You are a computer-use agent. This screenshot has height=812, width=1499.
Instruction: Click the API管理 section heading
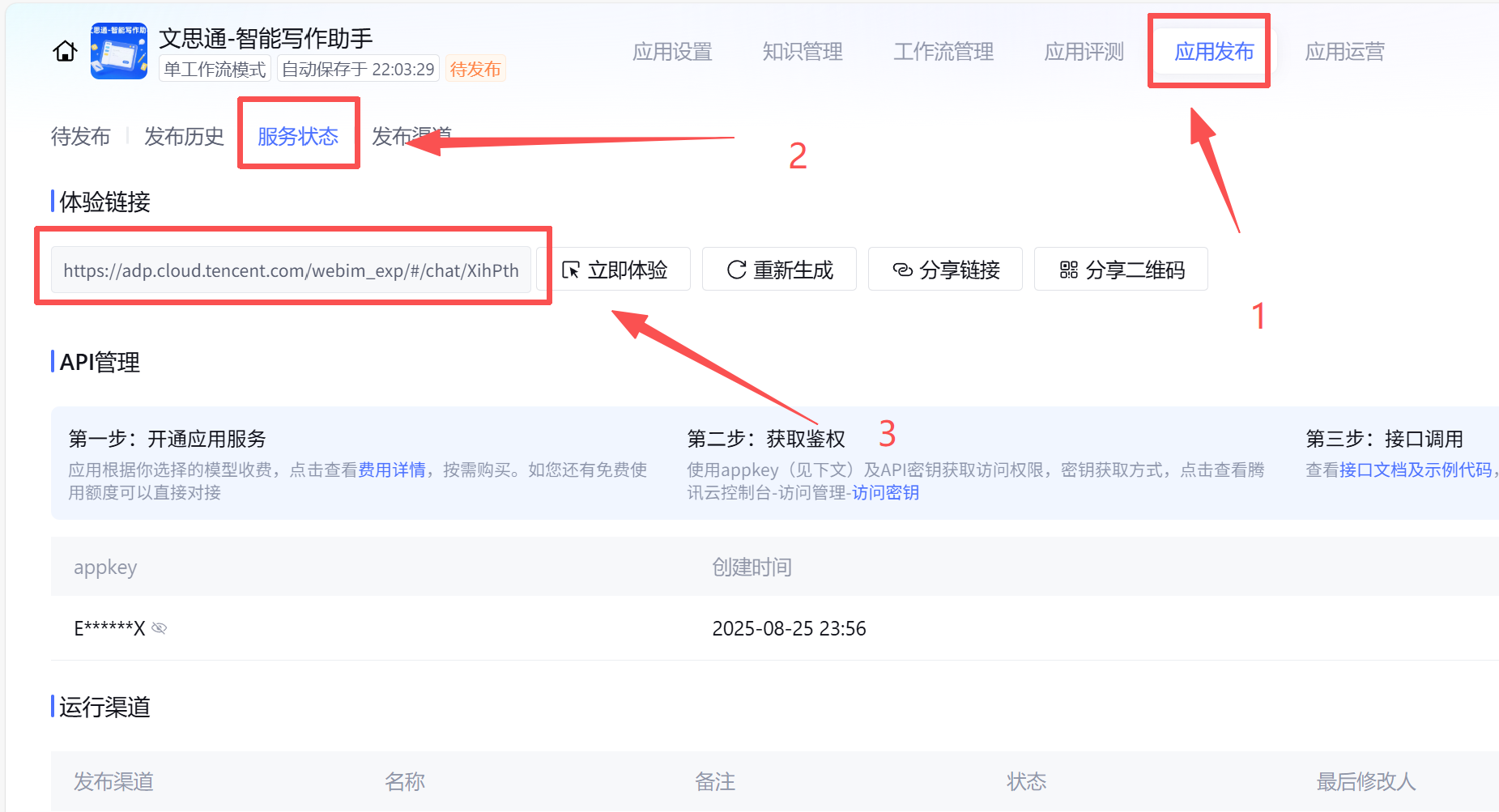pyautogui.click(x=100, y=362)
